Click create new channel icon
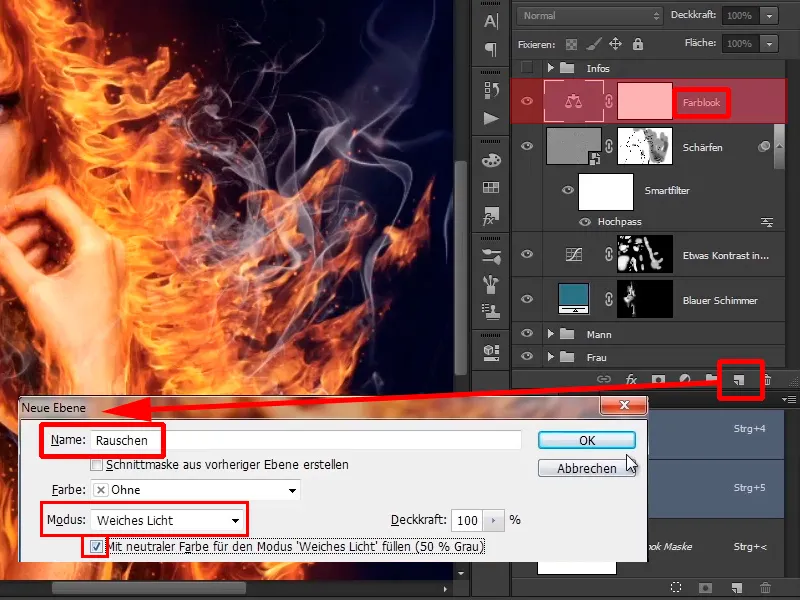The image size is (800, 600). coord(736,588)
